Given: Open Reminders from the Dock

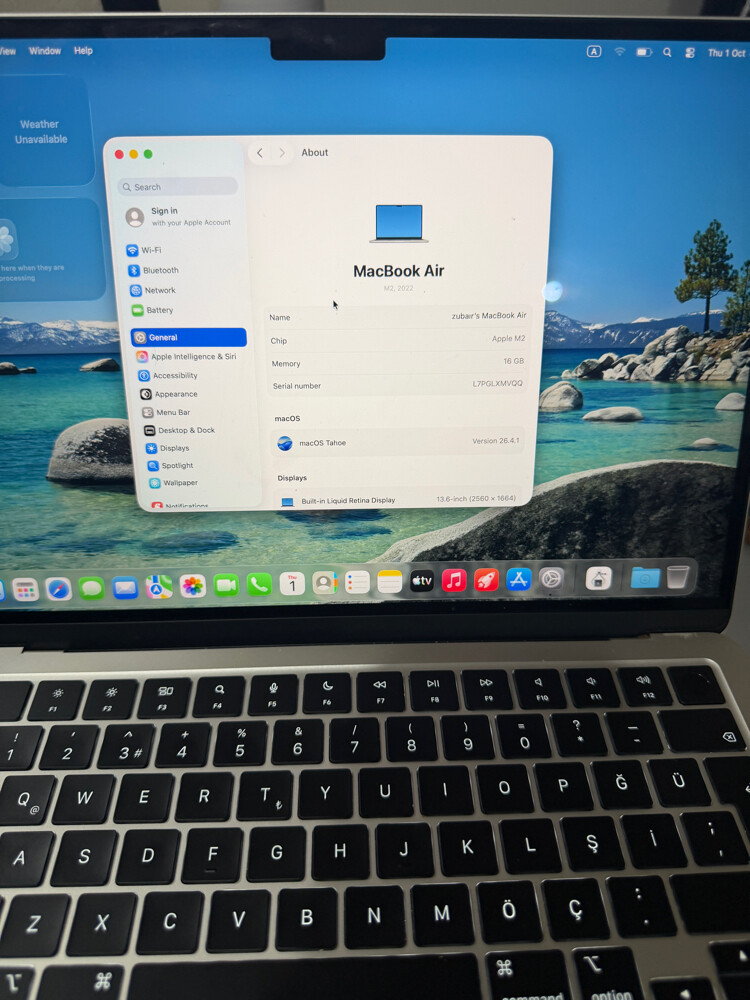Looking at the screenshot, I should (357, 582).
